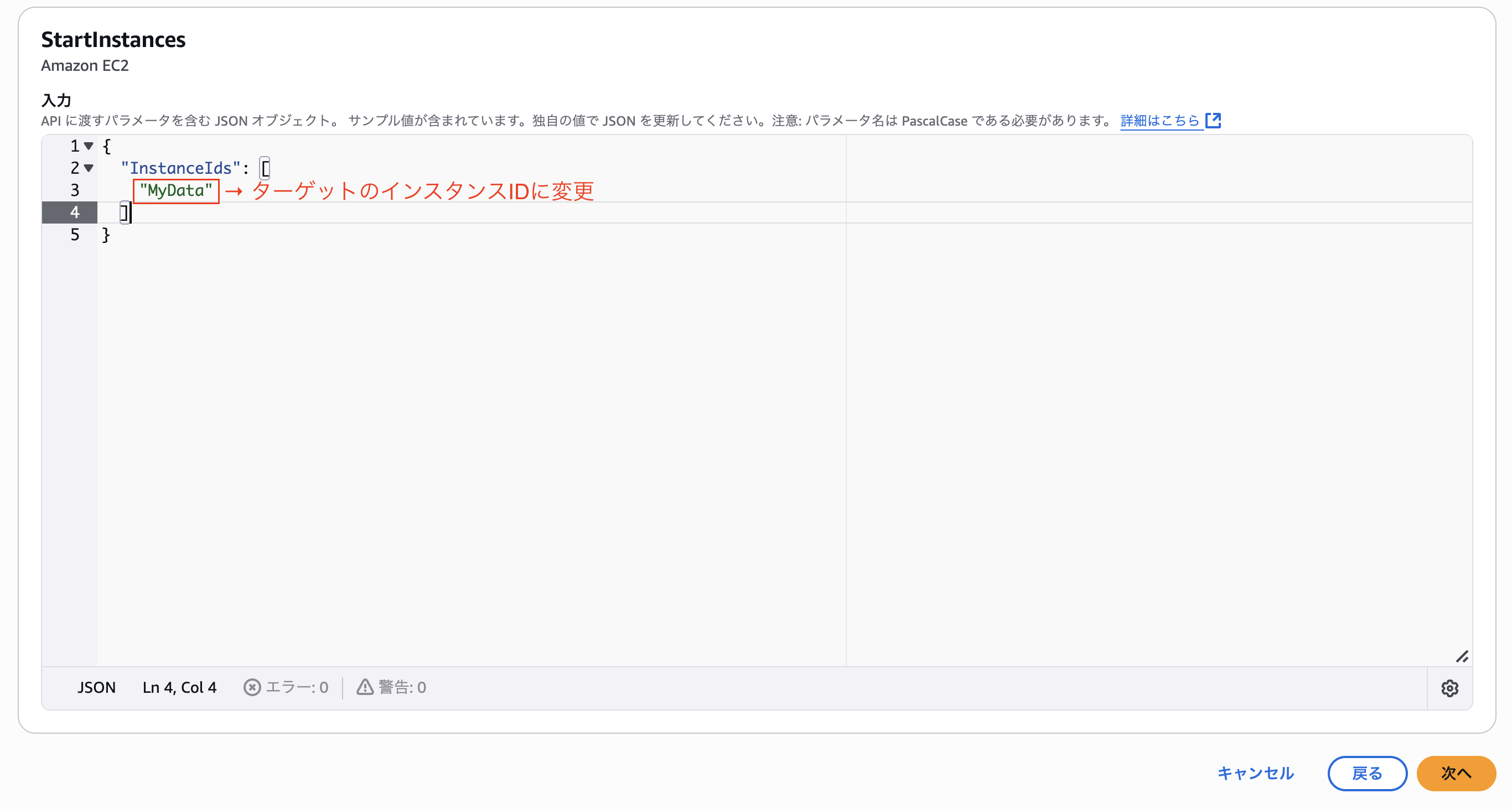Proceed with the 次へ button

point(1456,772)
